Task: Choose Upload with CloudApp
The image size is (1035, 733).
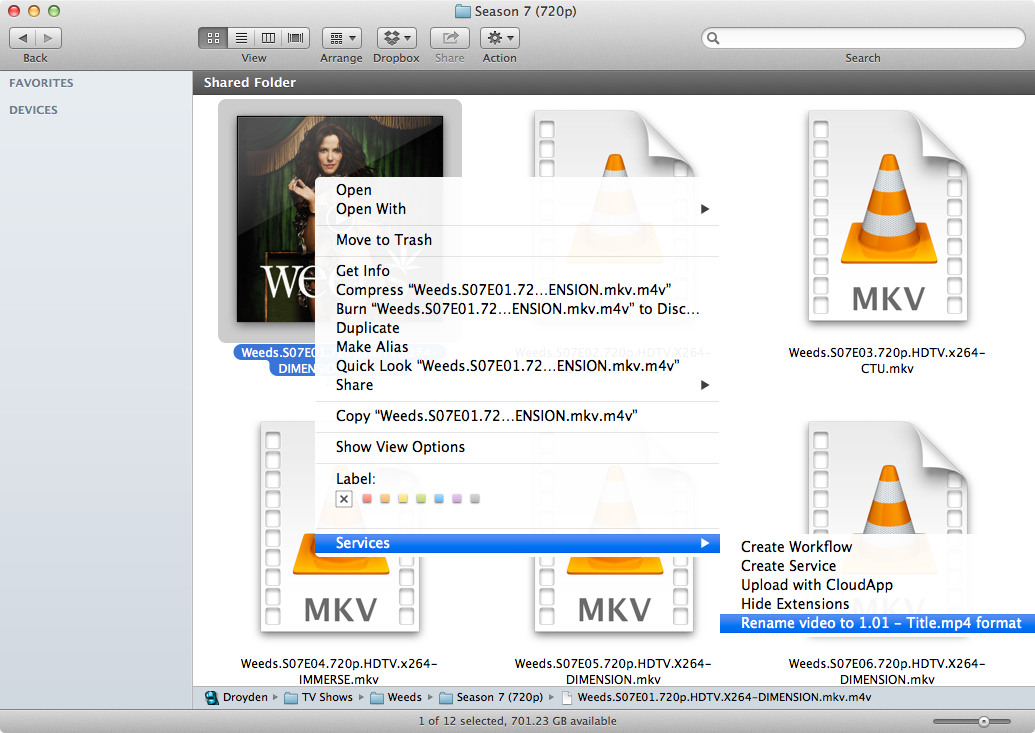Action: click(877, 585)
